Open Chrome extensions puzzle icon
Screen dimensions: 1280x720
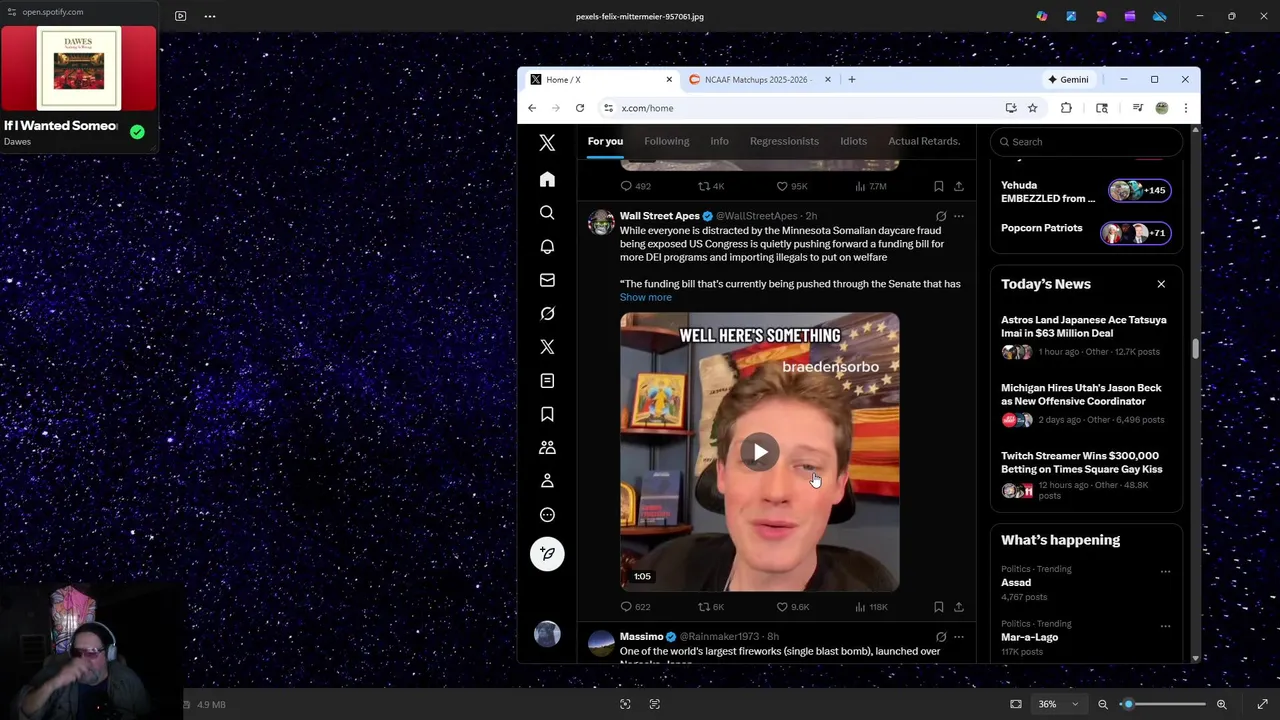[1066, 108]
